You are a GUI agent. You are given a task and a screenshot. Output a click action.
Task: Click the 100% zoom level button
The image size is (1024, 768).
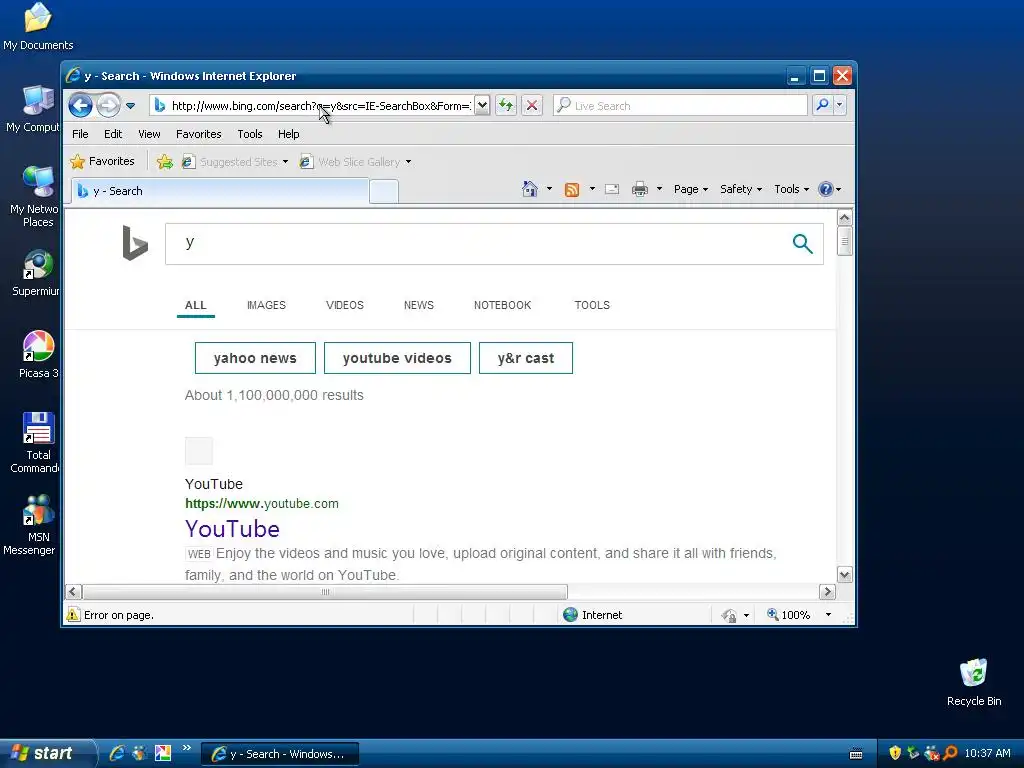click(x=788, y=615)
